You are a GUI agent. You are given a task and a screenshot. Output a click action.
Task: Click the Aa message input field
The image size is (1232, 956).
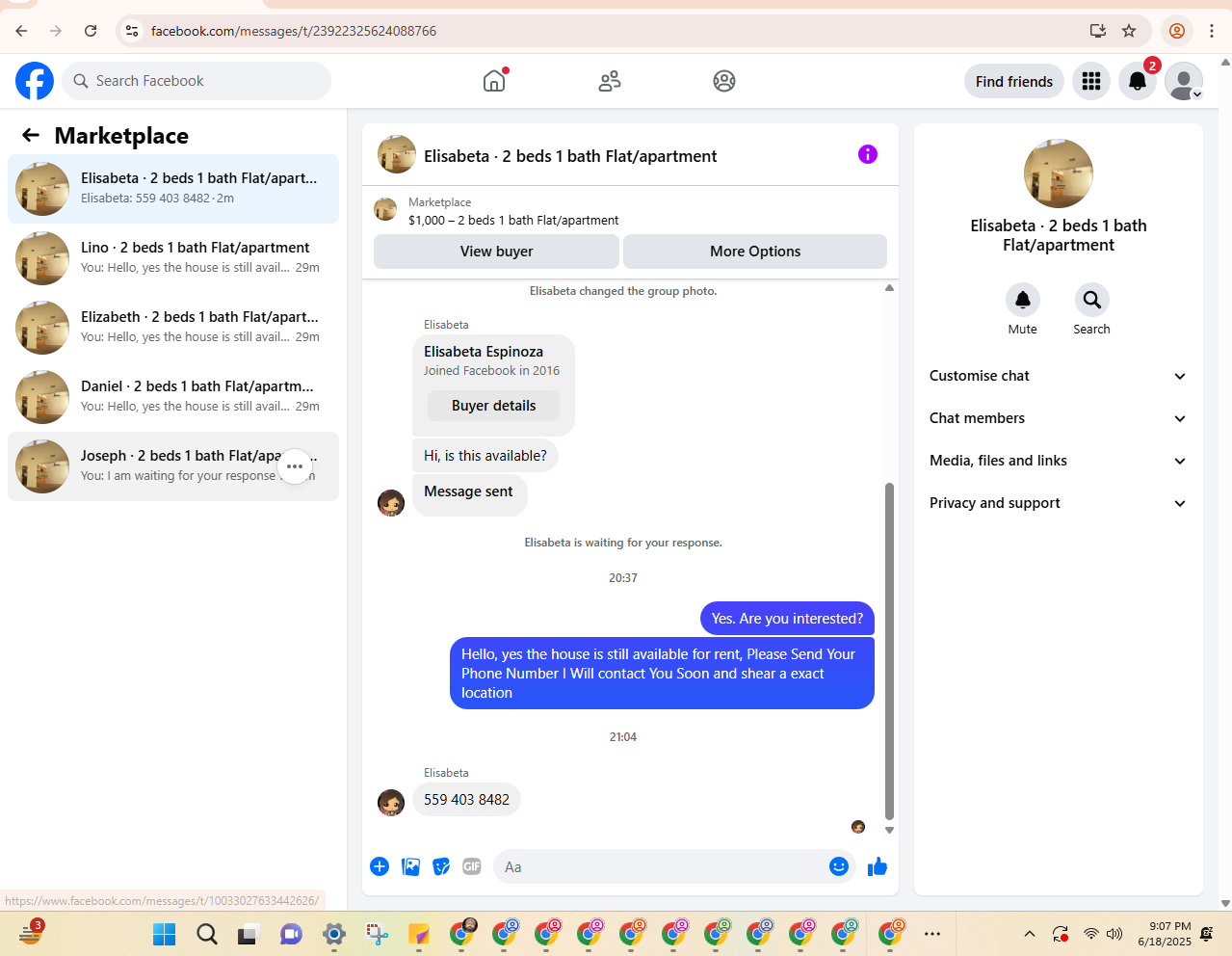(x=661, y=866)
